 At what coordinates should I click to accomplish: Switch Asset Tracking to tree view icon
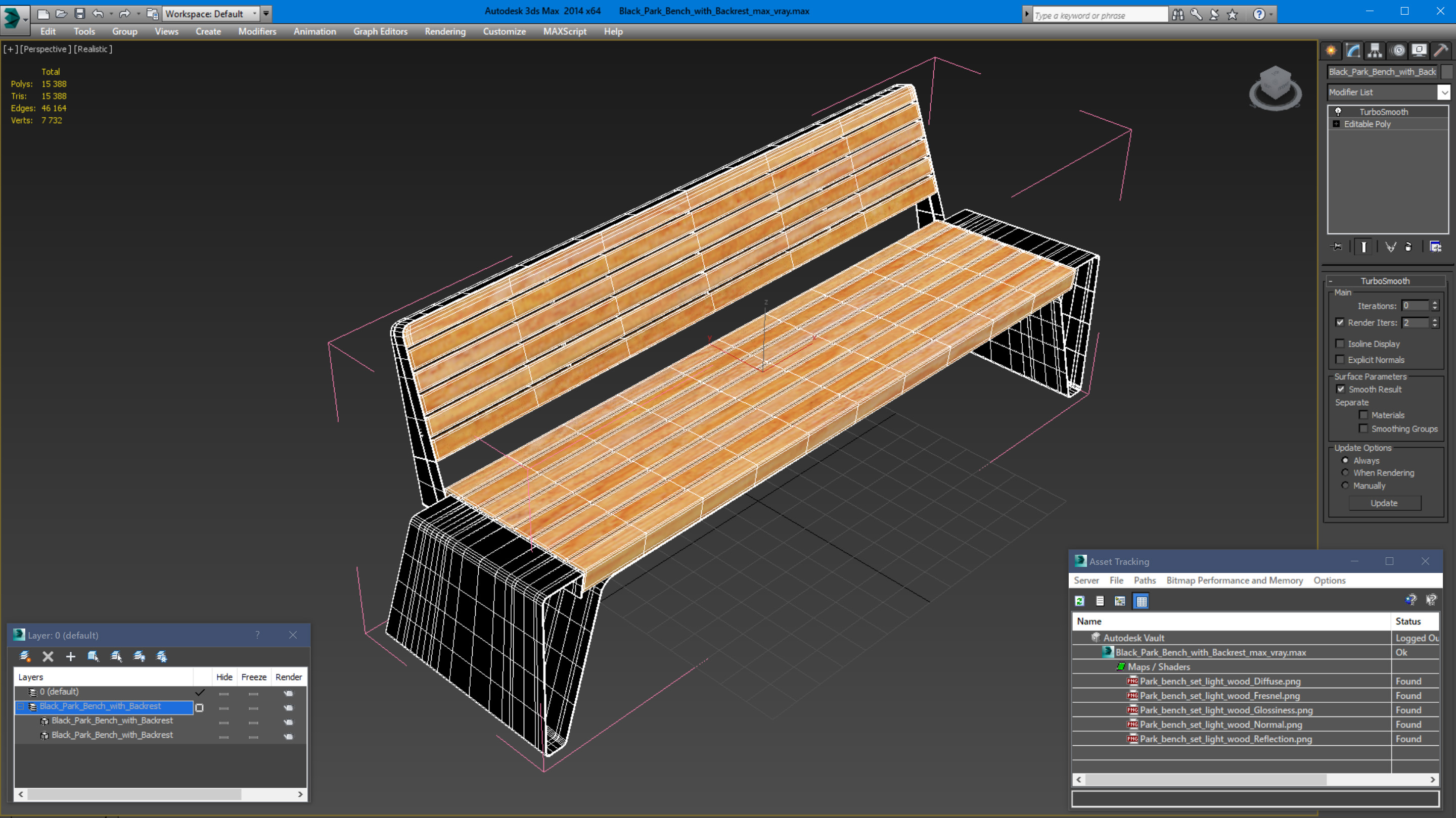[x=1120, y=601]
